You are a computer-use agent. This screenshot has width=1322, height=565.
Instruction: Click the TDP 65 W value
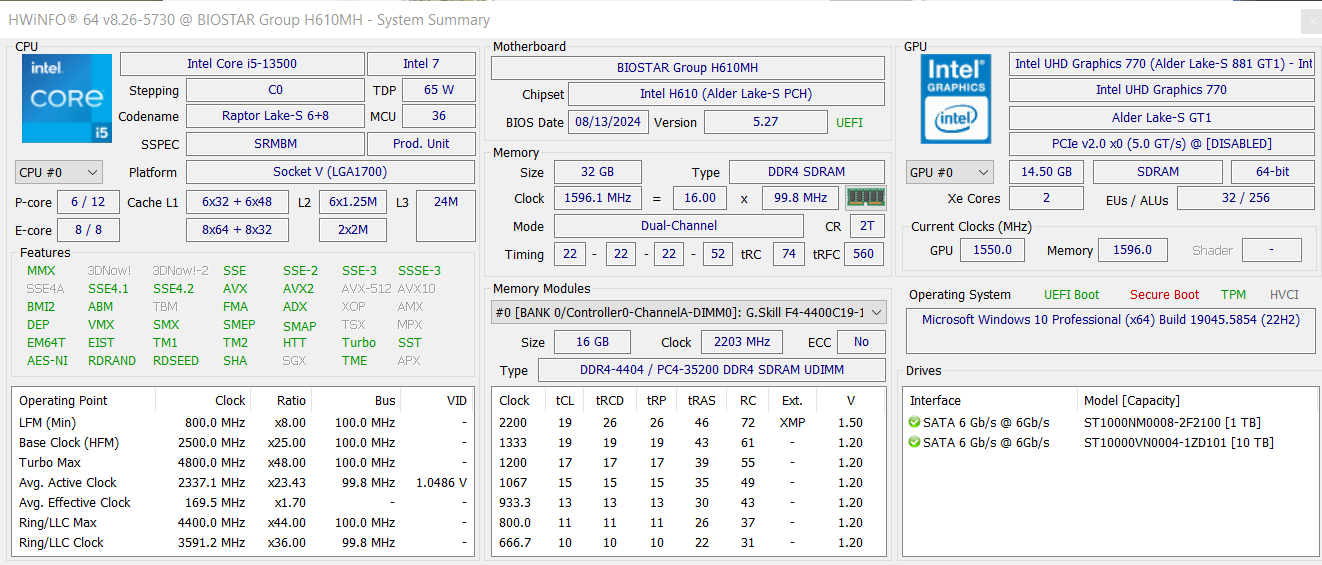439,89
